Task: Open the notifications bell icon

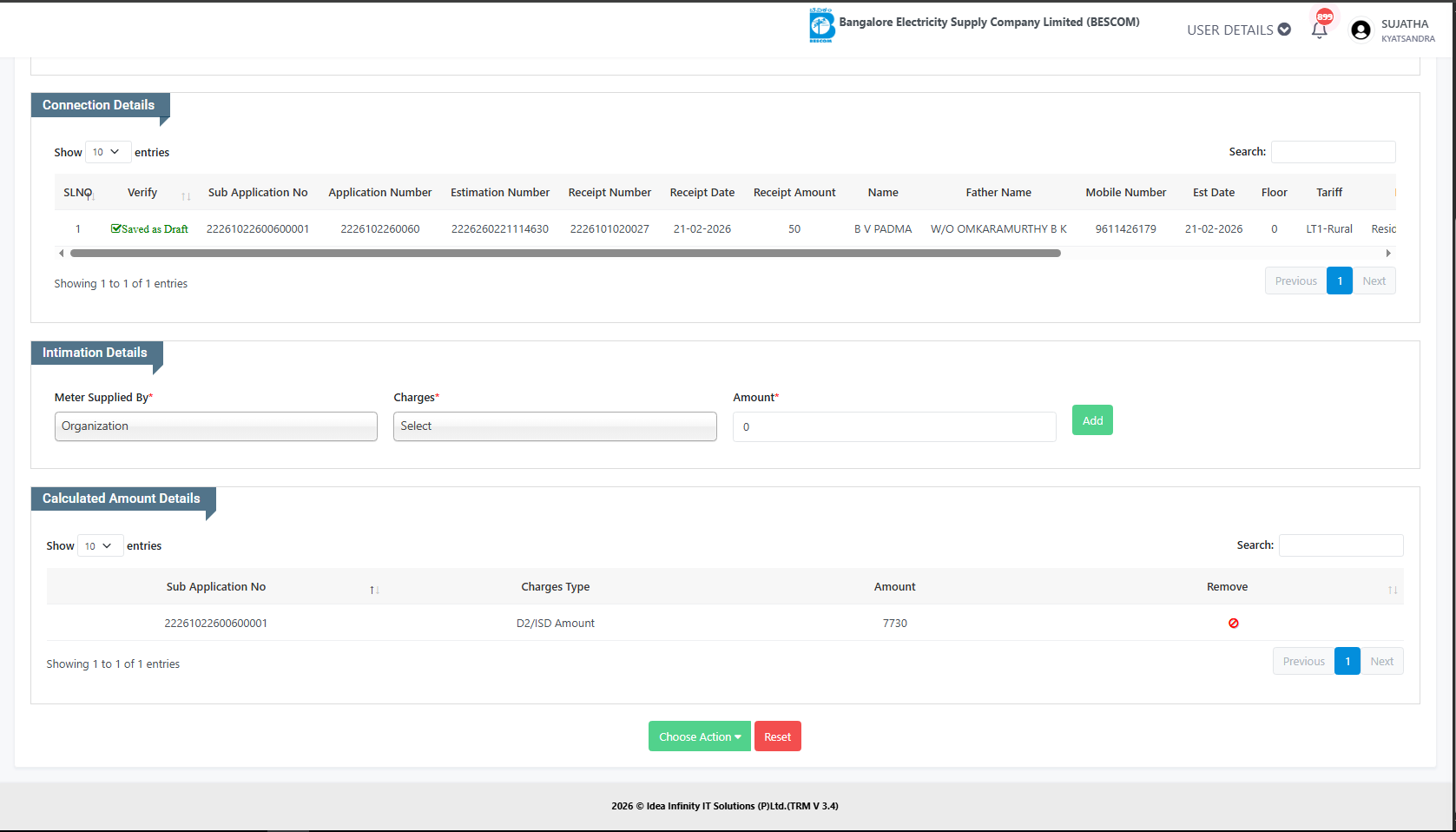Action: coord(1319,30)
